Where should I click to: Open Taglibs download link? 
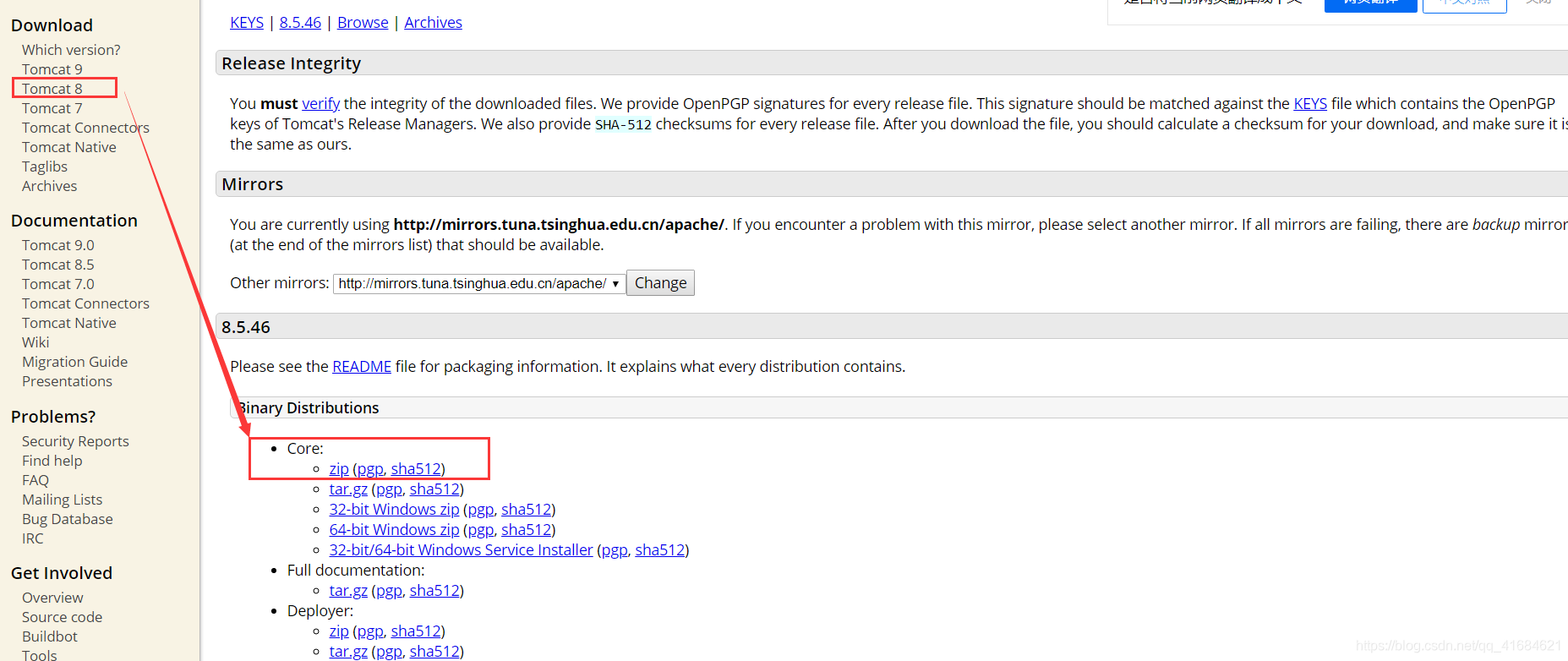(x=45, y=167)
